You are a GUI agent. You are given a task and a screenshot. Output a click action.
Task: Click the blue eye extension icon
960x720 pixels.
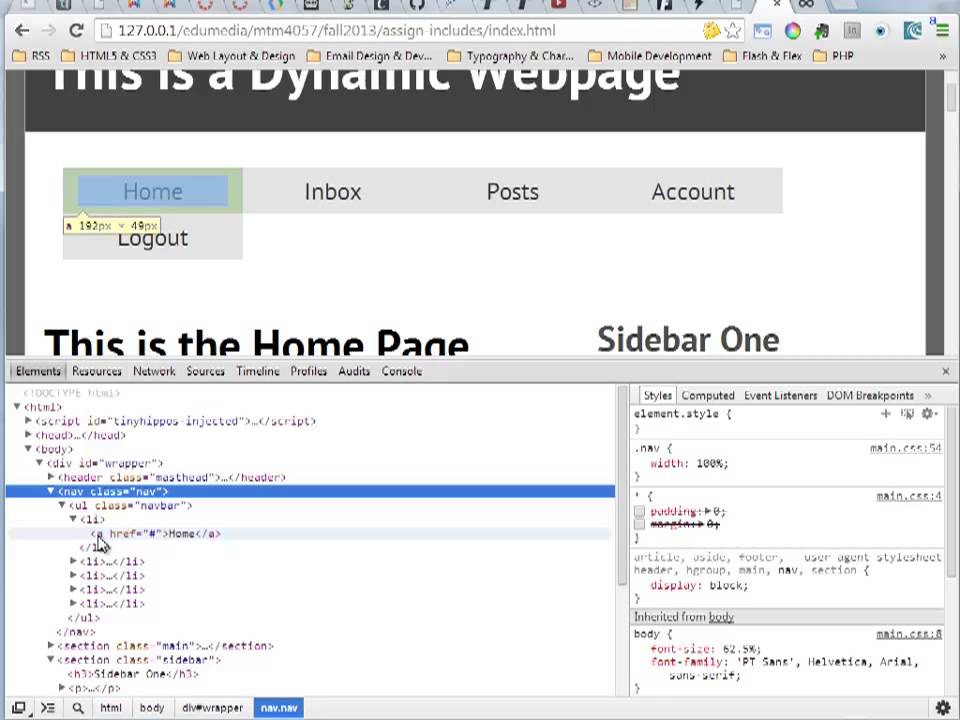click(881, 31)
